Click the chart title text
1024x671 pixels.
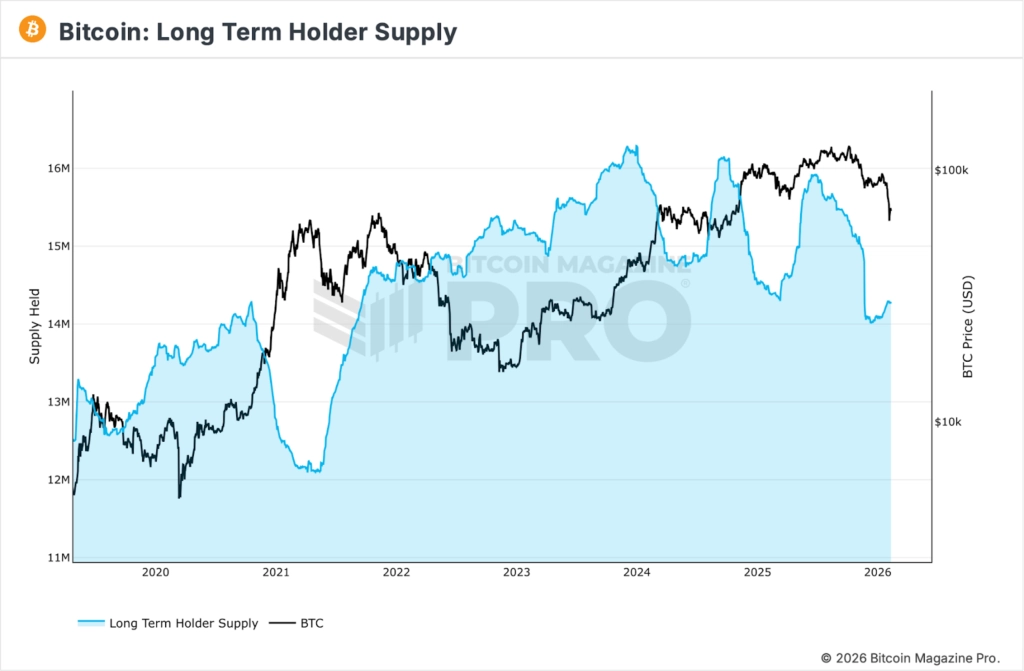(x=257, y=32)
